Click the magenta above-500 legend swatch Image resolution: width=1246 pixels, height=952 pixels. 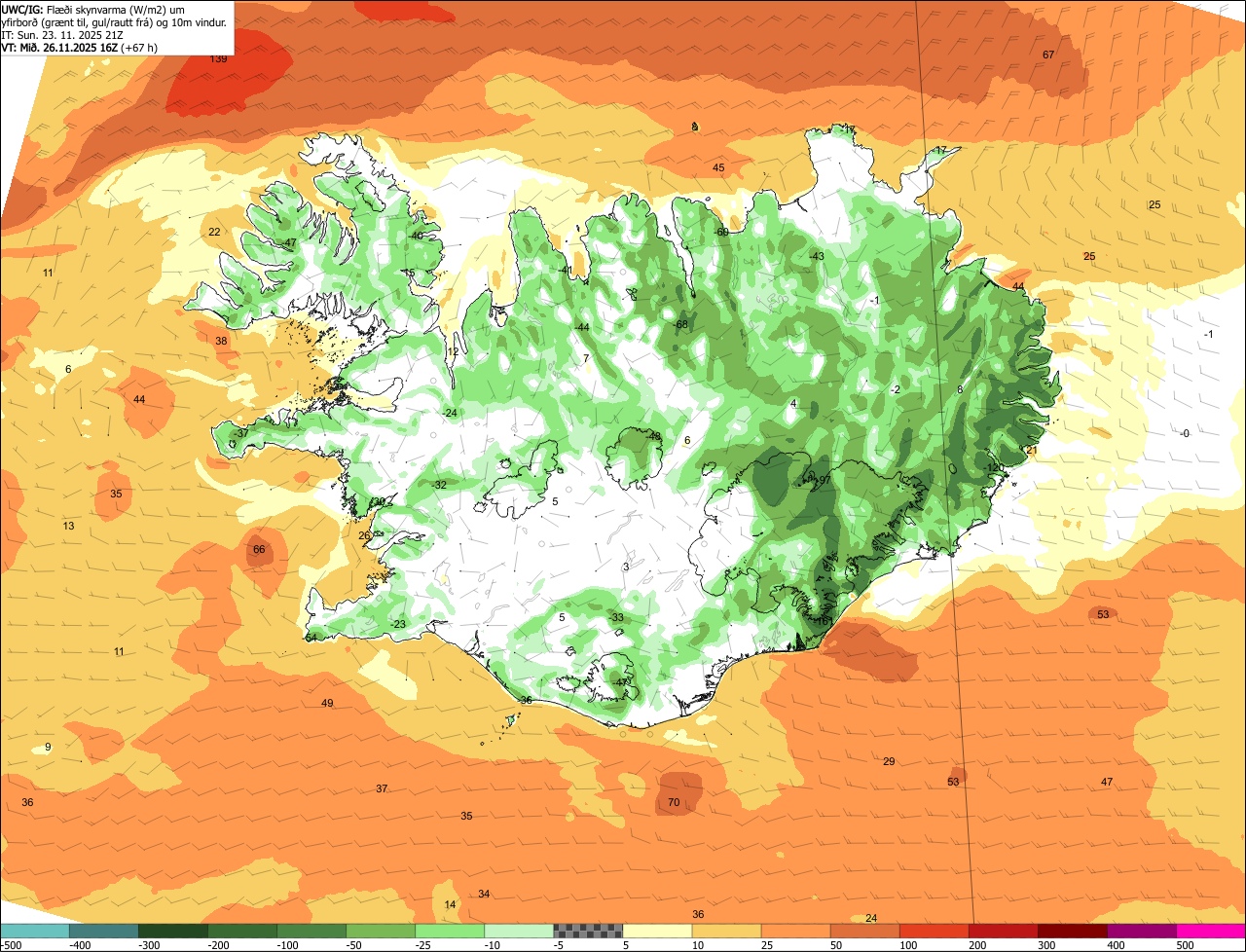point(1211,931)
